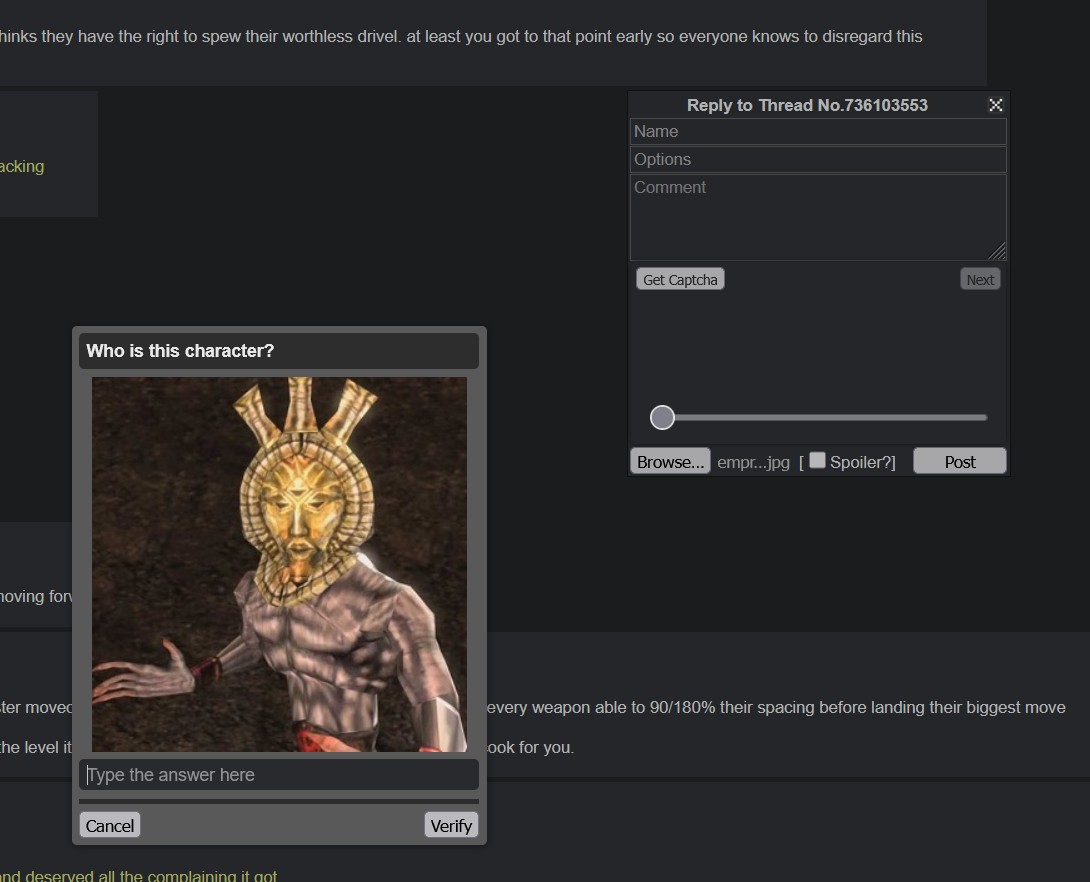Click Verify to submit captcha answer
The image size is (1090, 882).
(450, 825)
